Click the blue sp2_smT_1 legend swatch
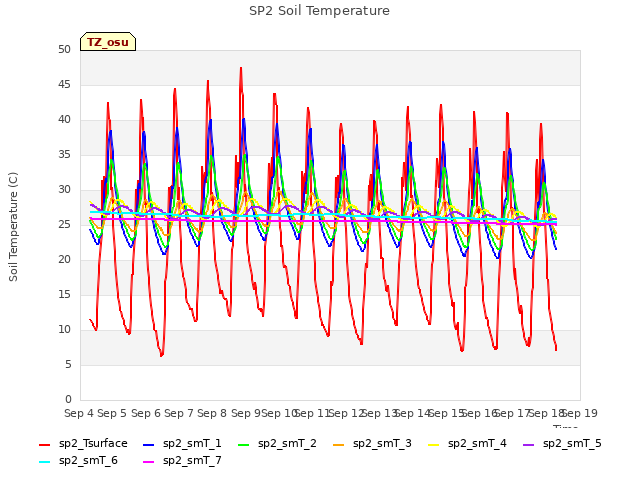 coord(149,445)
